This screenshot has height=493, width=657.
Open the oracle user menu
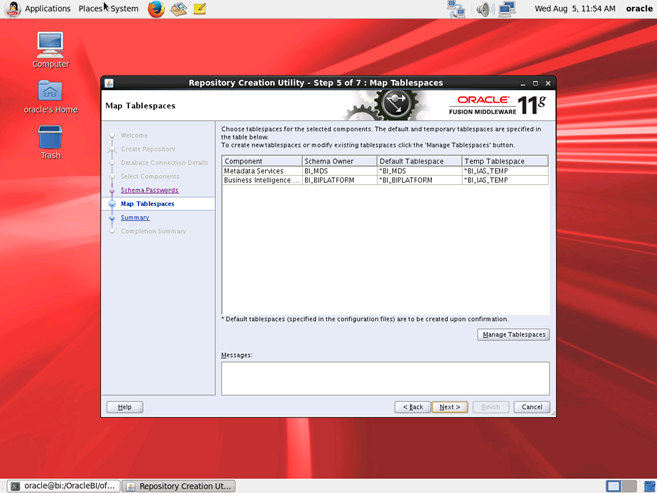(x=639, y=8)
